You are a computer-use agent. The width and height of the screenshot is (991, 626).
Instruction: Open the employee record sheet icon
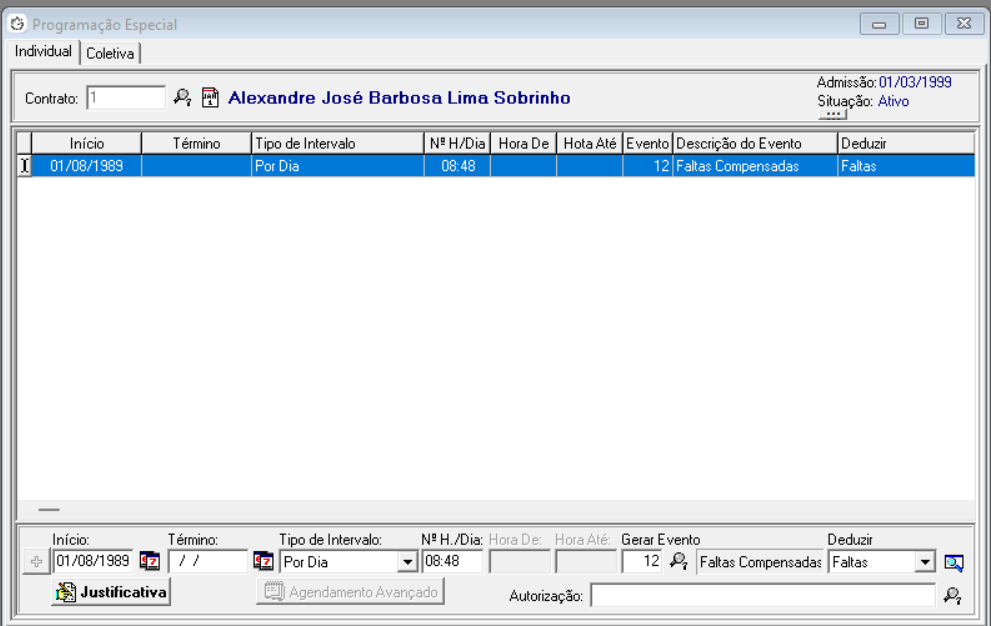click(210, 97)
